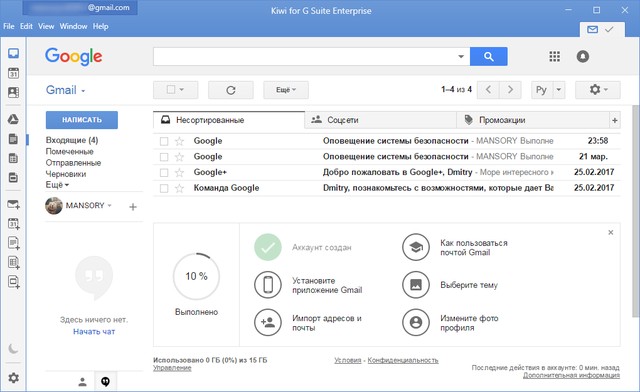Image resolution: width=640 pixels, height=392 pixels.
Task: Open Google Drive from the left sidebar
Action: pos(13,119)
